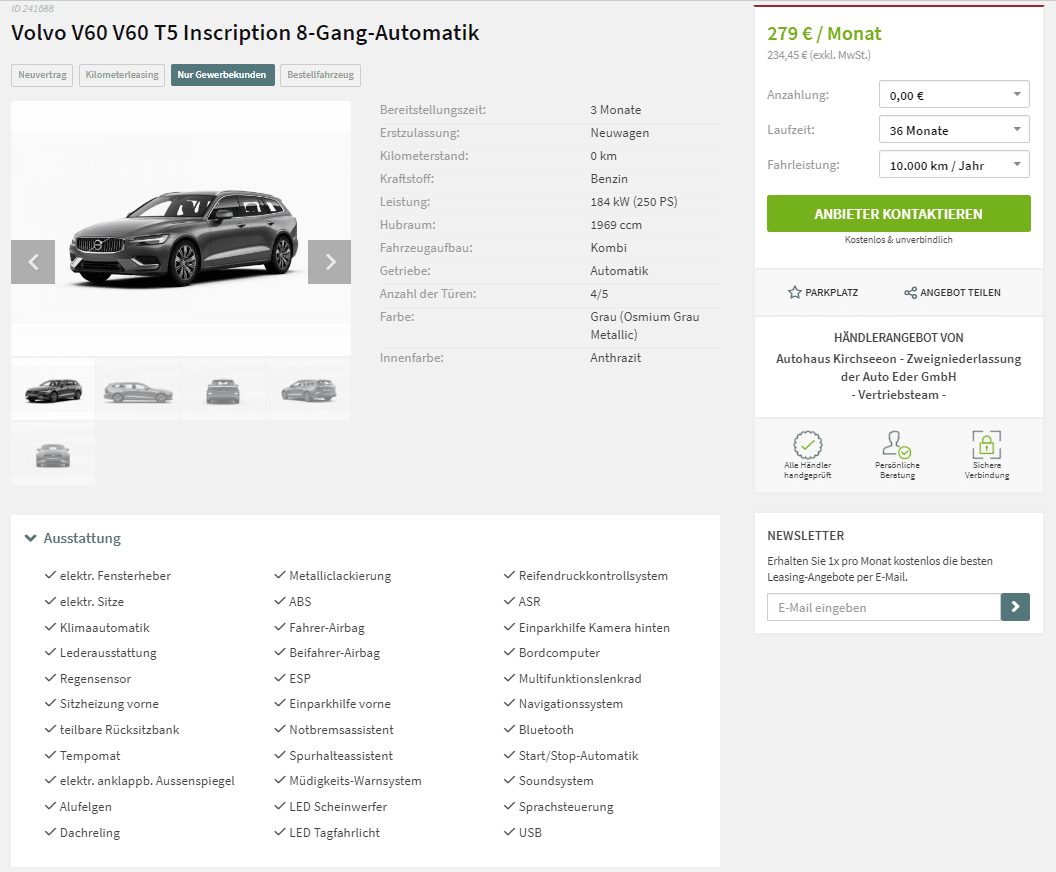Image resolution: width=1056 pixels, height=872 pixels.
Task: Select the rear view car thumbnail
Action: [x=223, y=390]
